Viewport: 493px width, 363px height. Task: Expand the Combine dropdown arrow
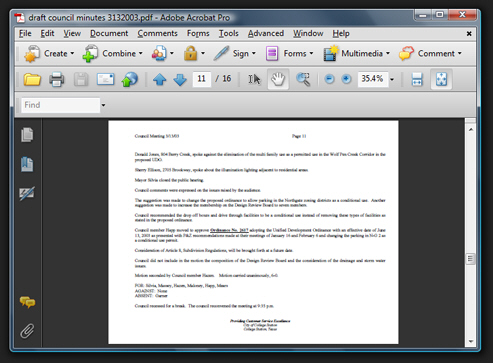pos(141,53)
